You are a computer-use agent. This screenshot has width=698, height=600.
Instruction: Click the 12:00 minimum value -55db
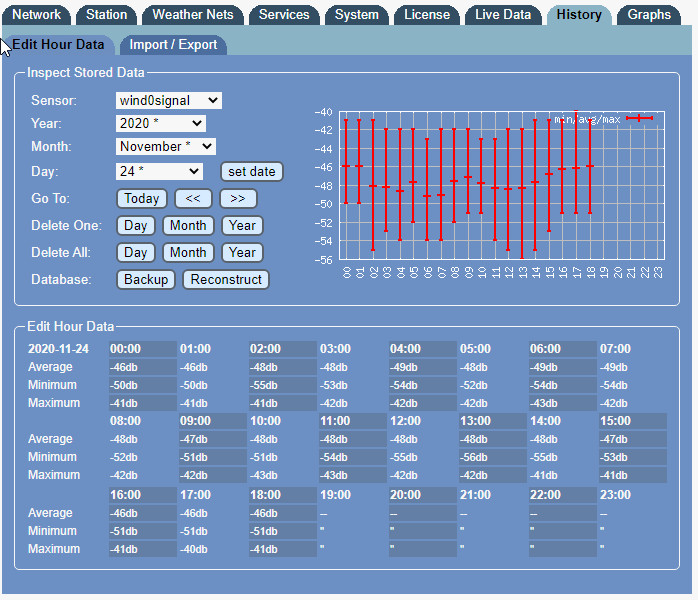coord(404,458)
